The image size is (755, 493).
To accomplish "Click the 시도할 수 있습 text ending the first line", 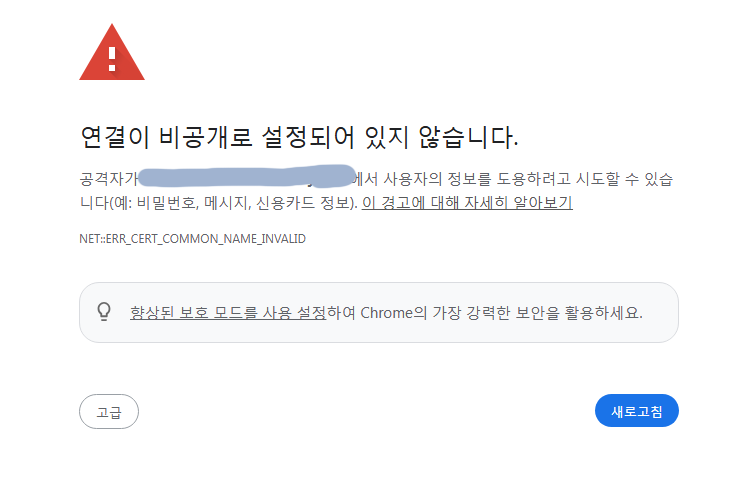I will [625, 179].
